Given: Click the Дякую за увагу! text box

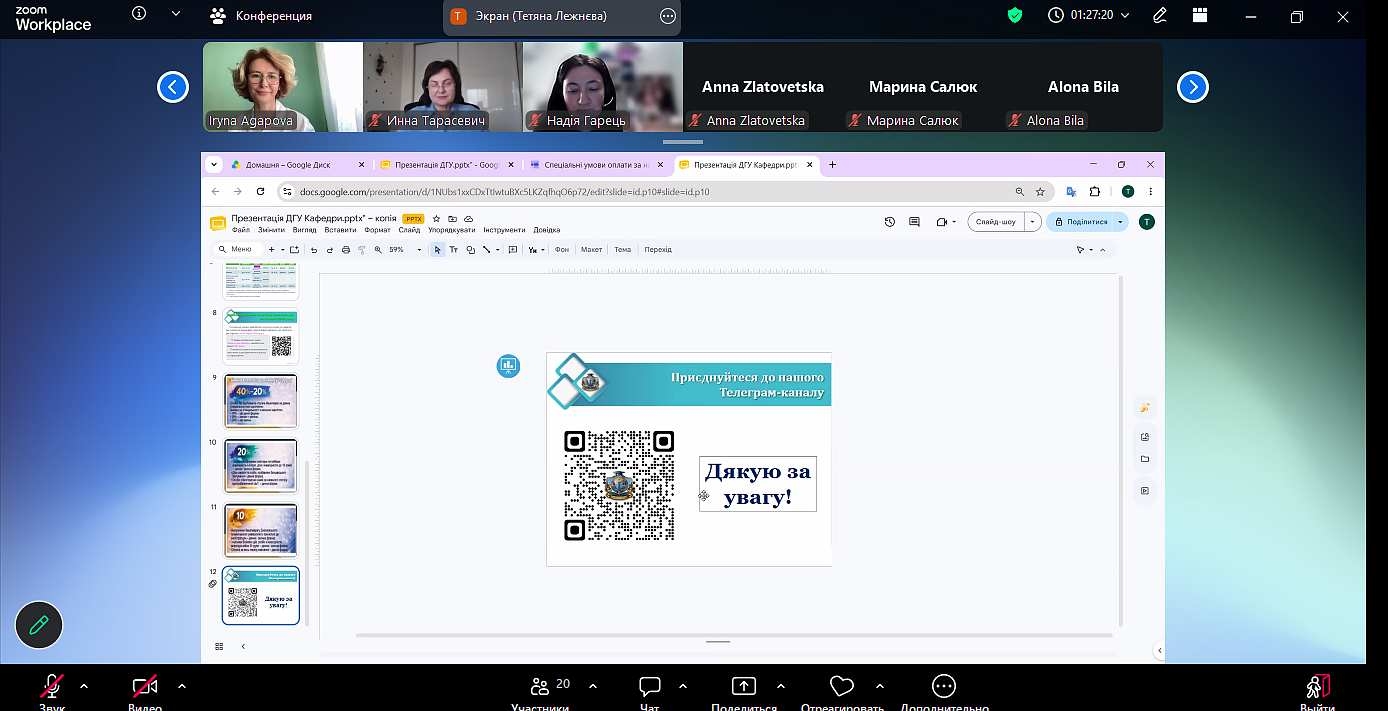Looking at the screenshot, I should click(758, 484).
